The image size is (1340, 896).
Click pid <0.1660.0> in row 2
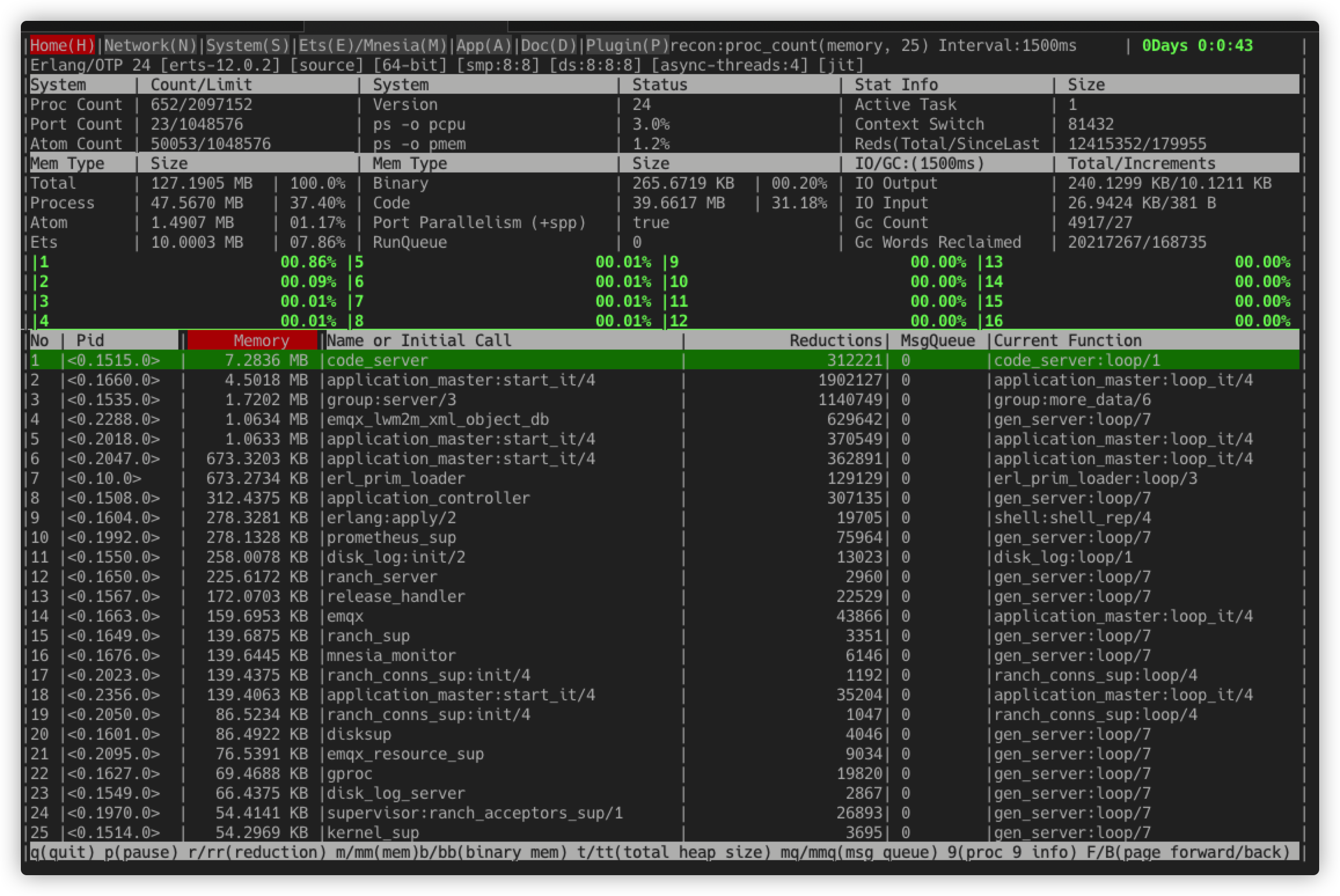click(x=114, y=380)
